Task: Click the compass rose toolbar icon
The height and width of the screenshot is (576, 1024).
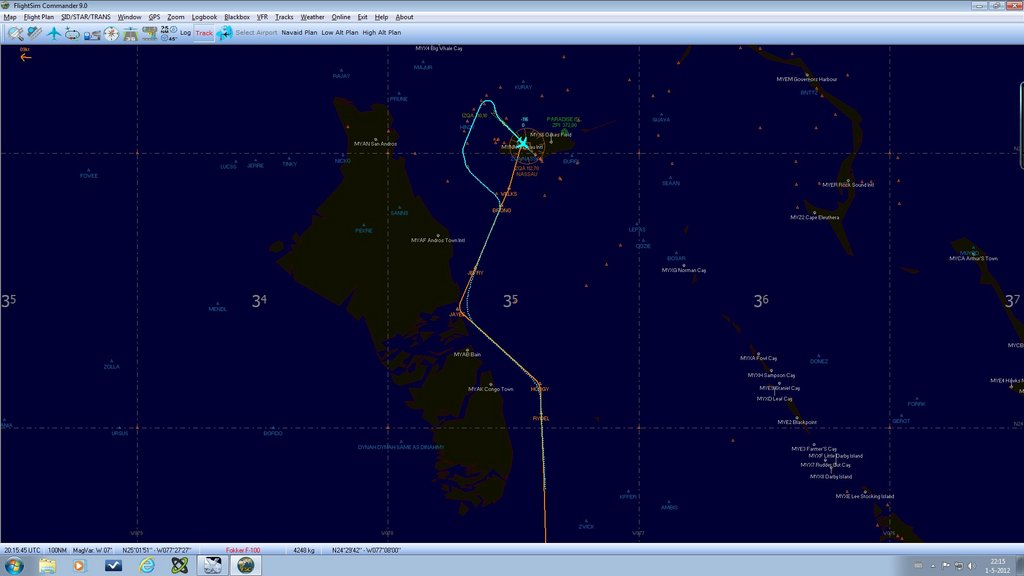Action: click(x=111, y=33)
